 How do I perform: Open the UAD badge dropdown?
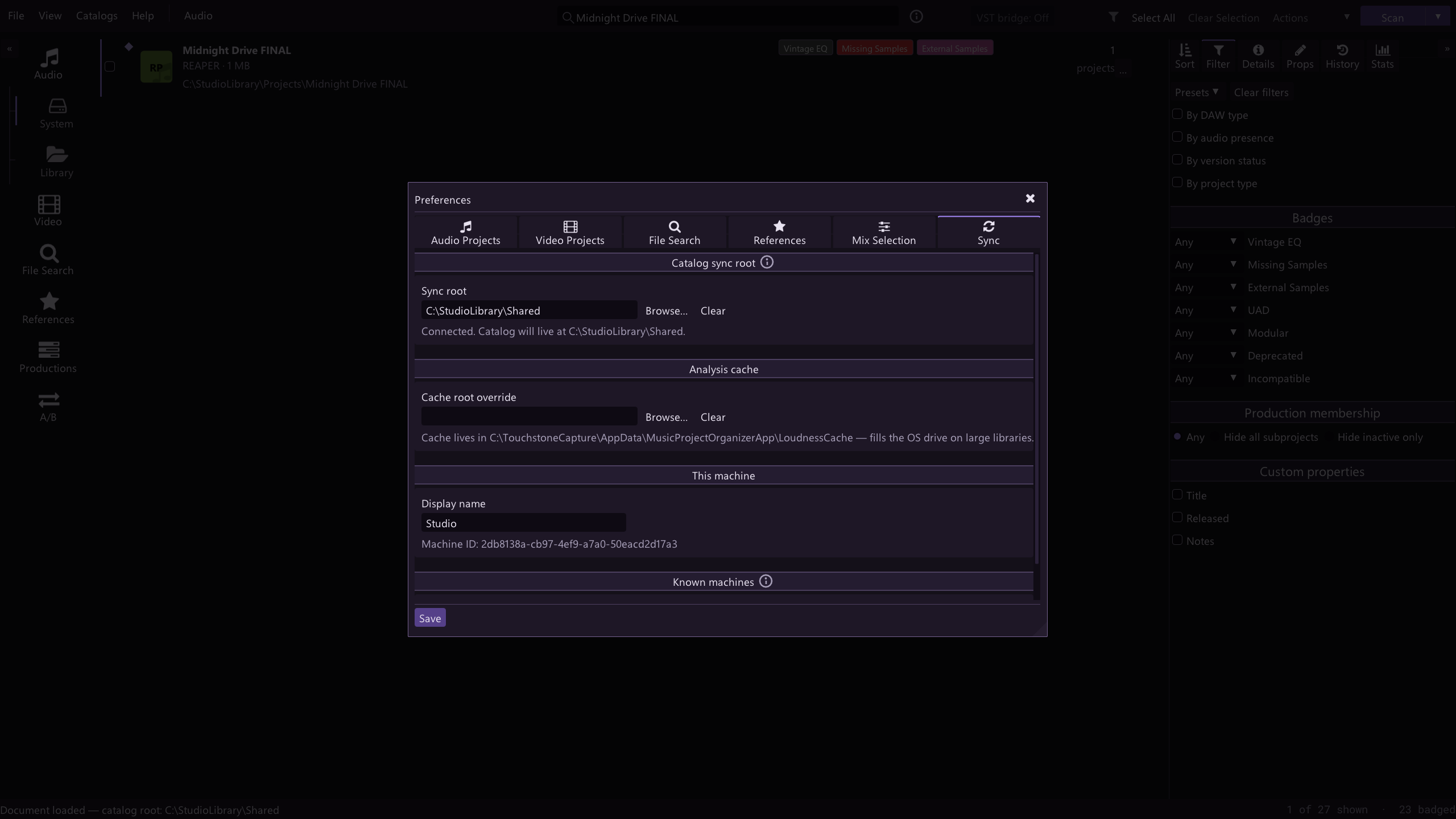click(1206, 310)
